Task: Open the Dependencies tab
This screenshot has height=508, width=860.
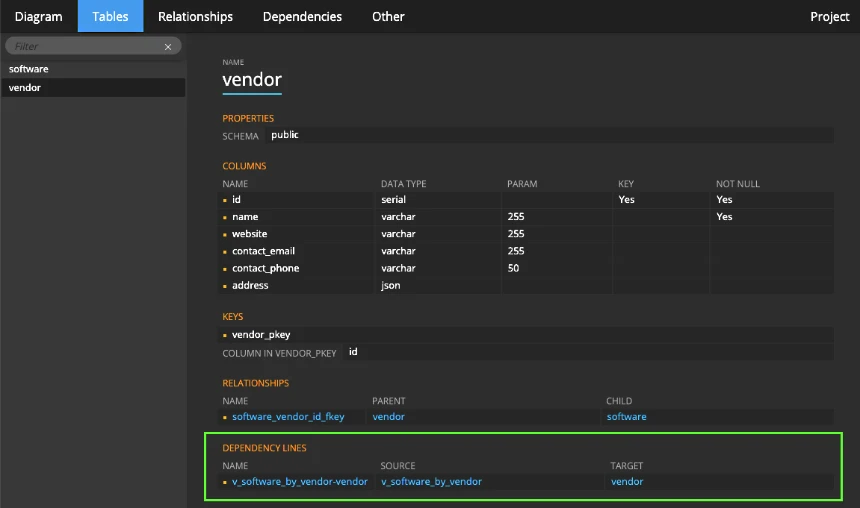Action: click(302, 16)
